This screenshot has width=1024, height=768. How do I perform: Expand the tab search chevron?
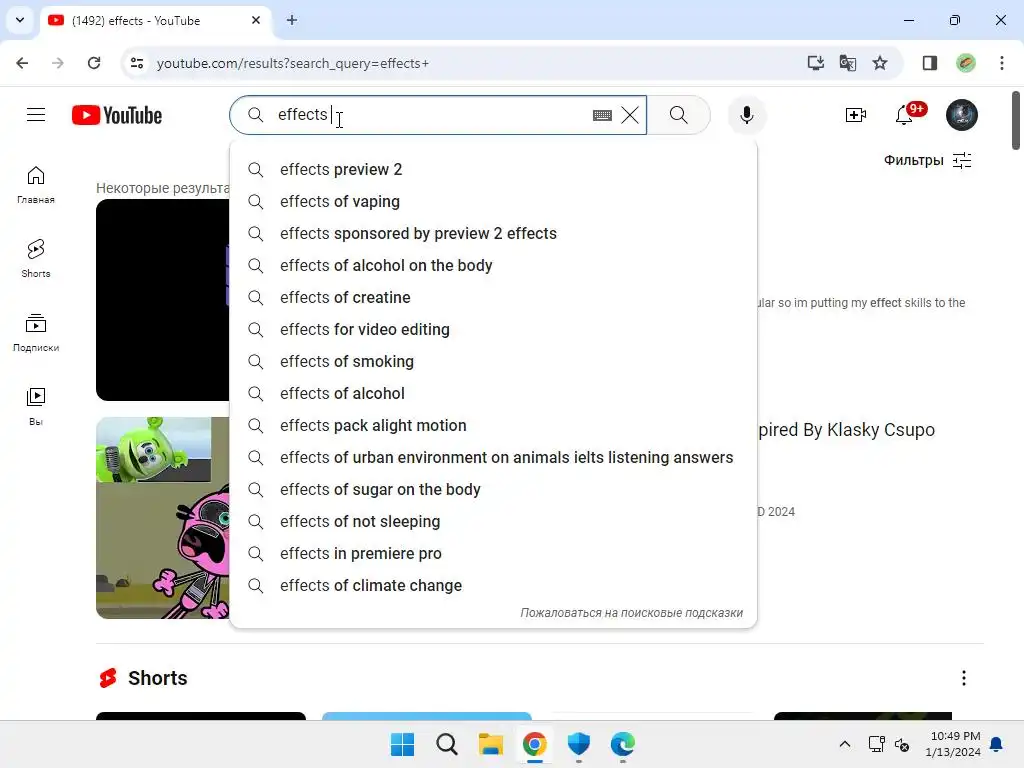[x=20, y=20]
